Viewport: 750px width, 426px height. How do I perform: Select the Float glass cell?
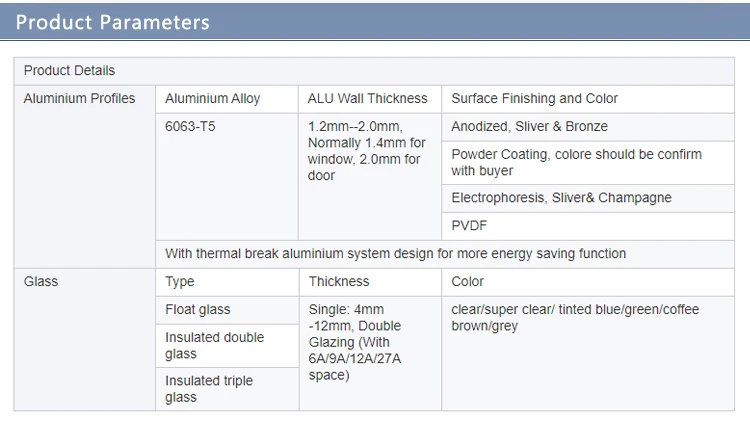point(227,310)
